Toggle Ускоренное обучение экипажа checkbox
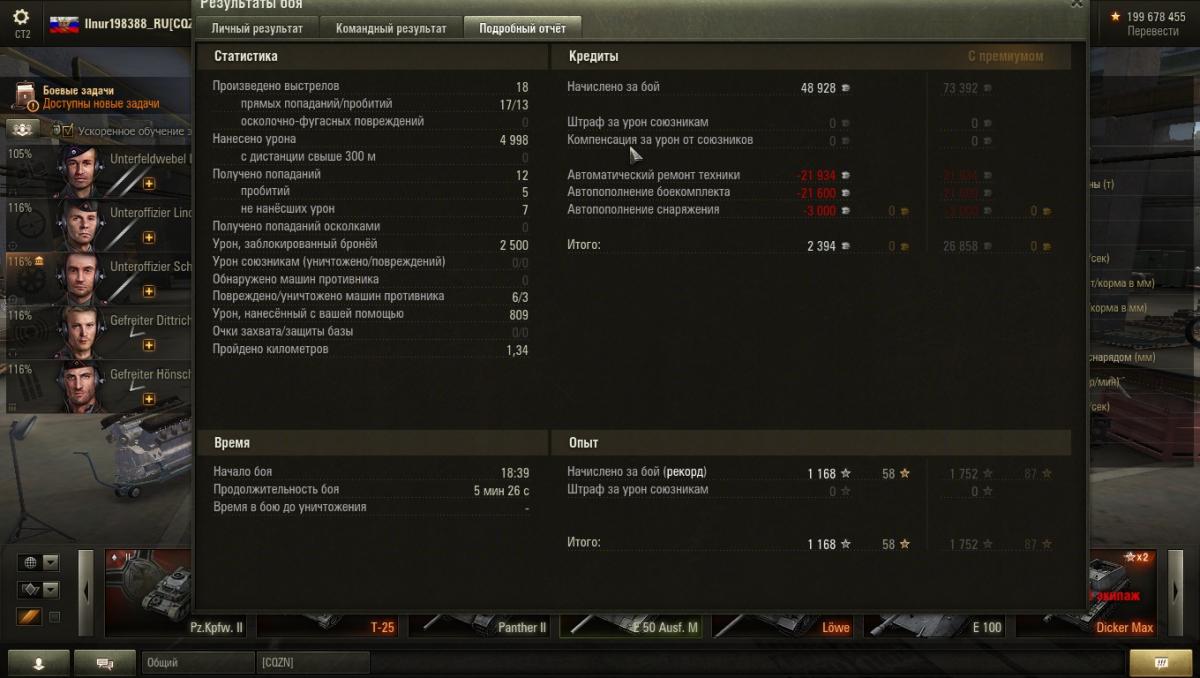 click(68, 130)
